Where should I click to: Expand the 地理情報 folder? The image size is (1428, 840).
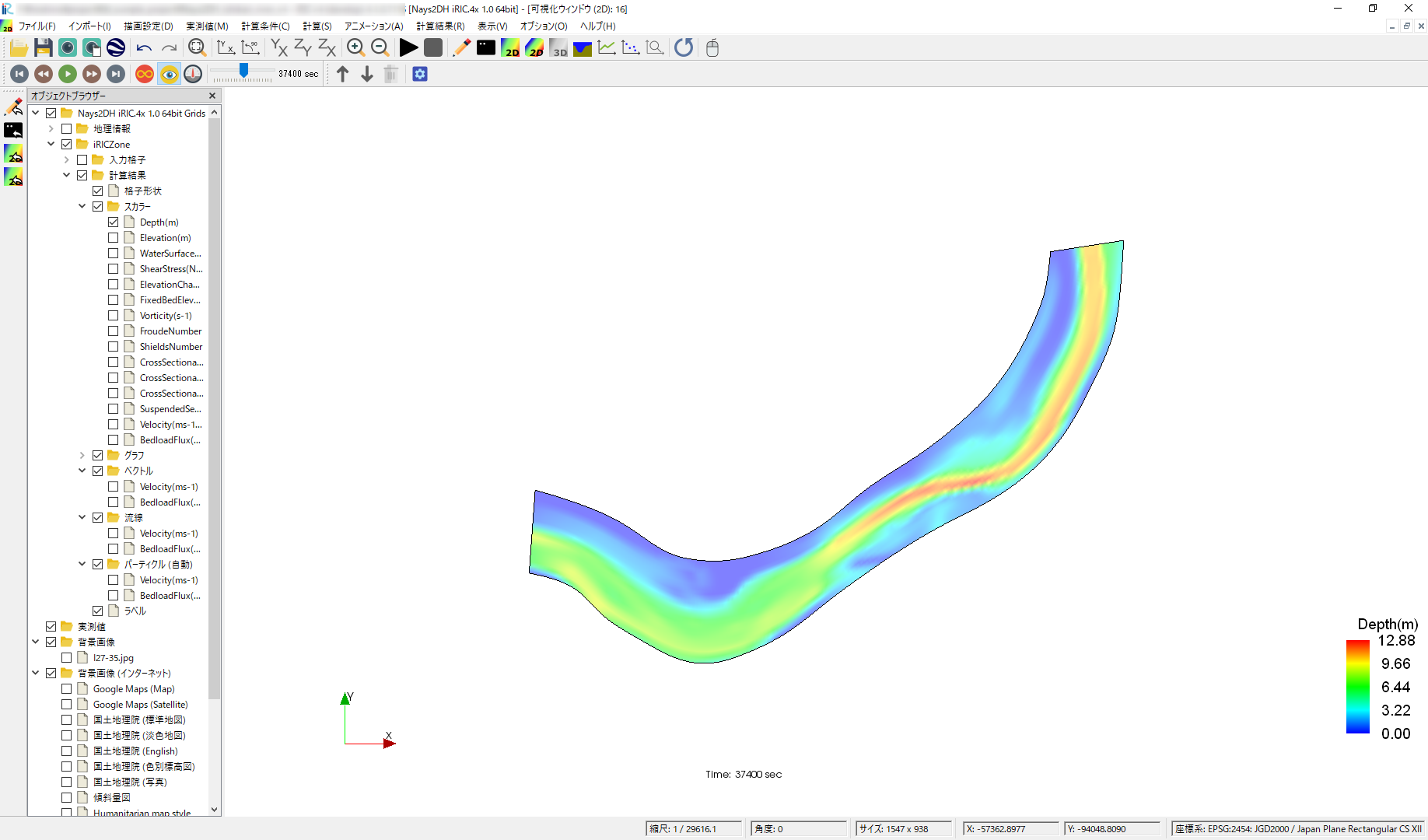[51, 129]
